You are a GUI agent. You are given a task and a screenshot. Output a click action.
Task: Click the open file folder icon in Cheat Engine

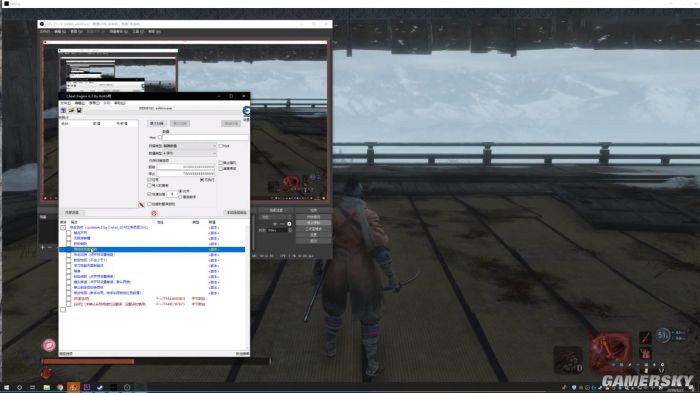[71, 110]
